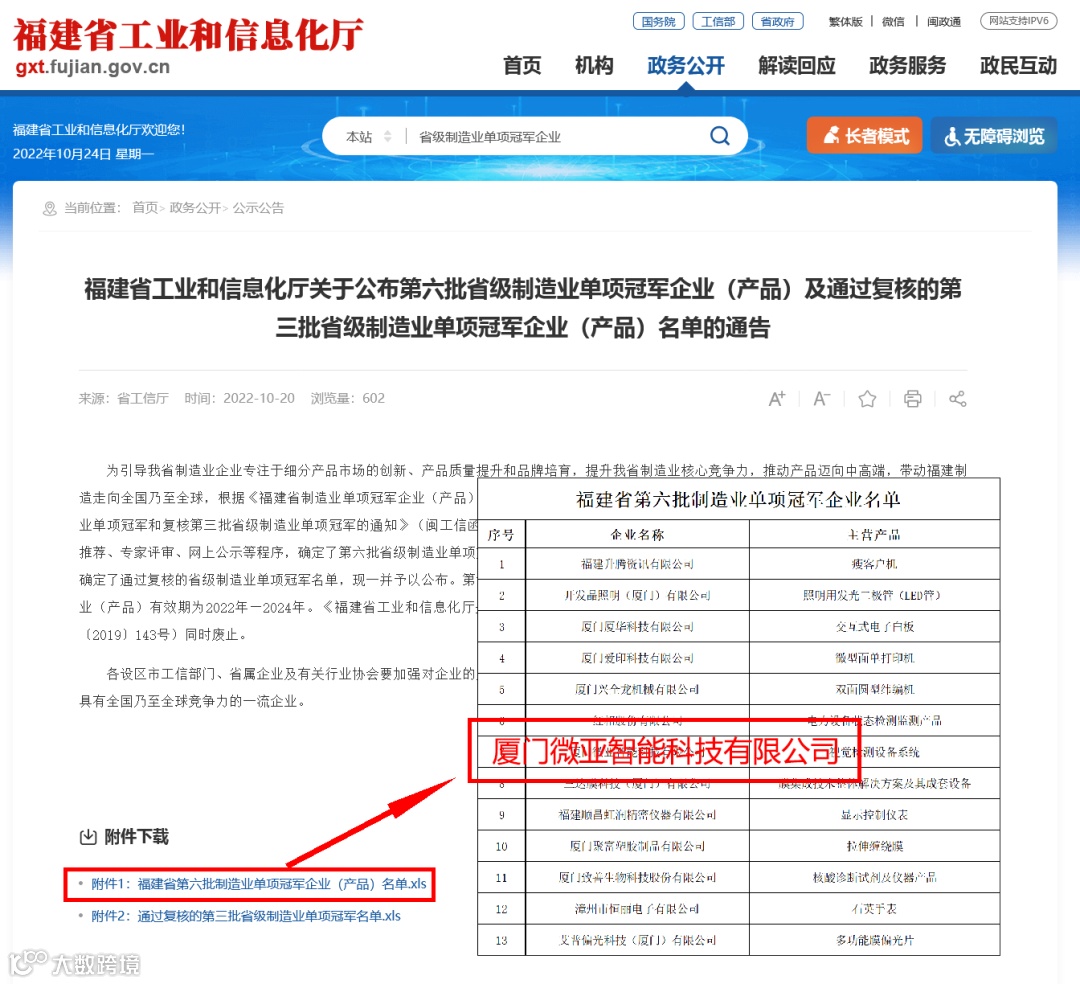This screenshot has width=1080, height=984.
Task: Click the 2022年10月24日 星期一 date text
Action: click(83, 154)
